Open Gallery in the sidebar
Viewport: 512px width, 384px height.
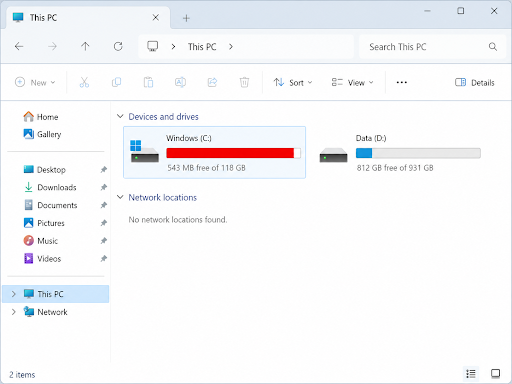[42, 134]
